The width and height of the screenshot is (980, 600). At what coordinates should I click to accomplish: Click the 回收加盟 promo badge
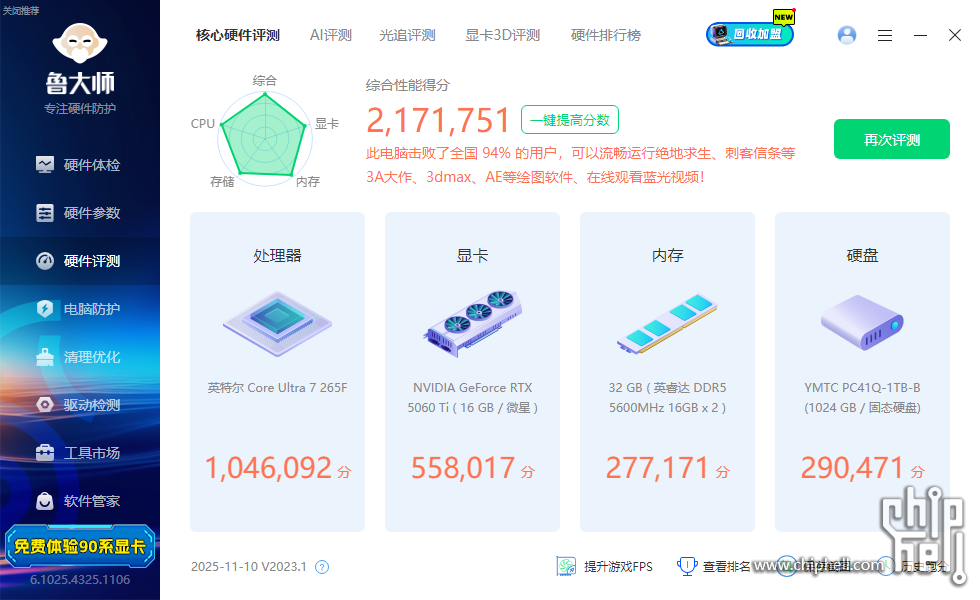750,34
